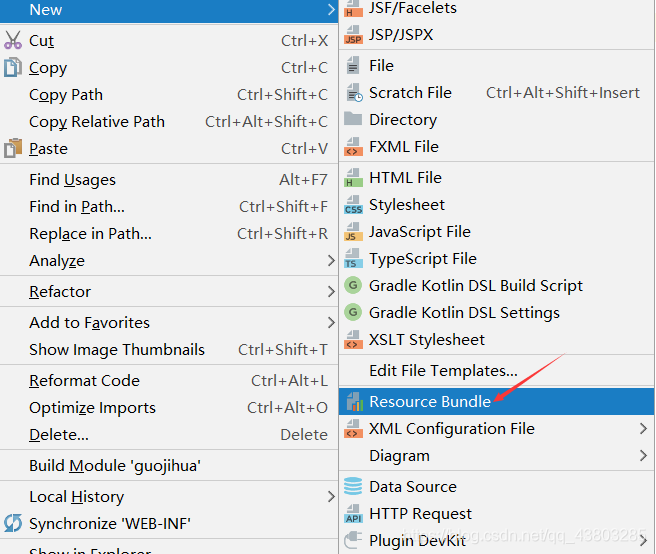Select Reformat Code menu entry
The height and width of the screenshot is (554, 656).
click(169, 380)
